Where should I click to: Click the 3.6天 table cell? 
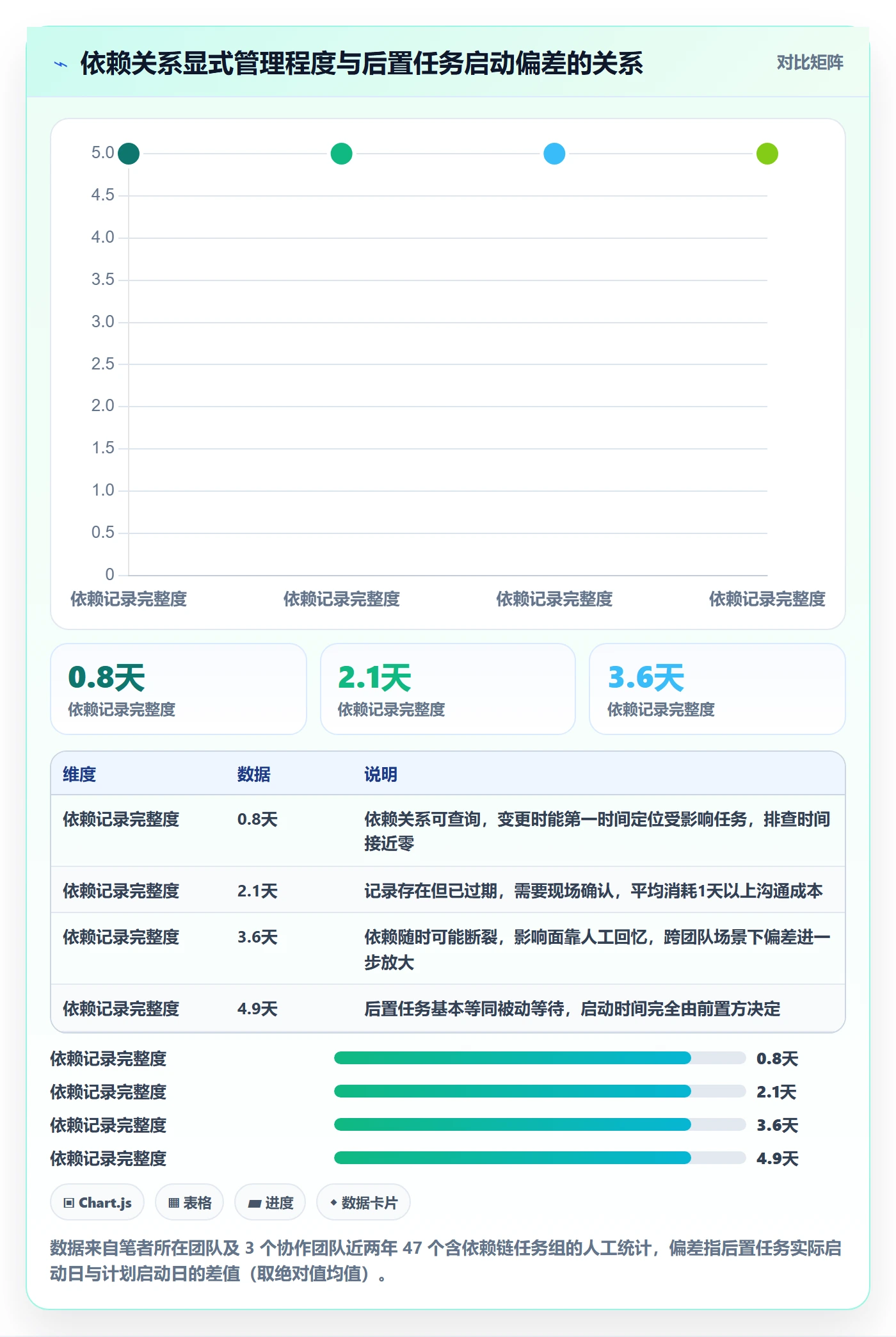pos(257,937)
